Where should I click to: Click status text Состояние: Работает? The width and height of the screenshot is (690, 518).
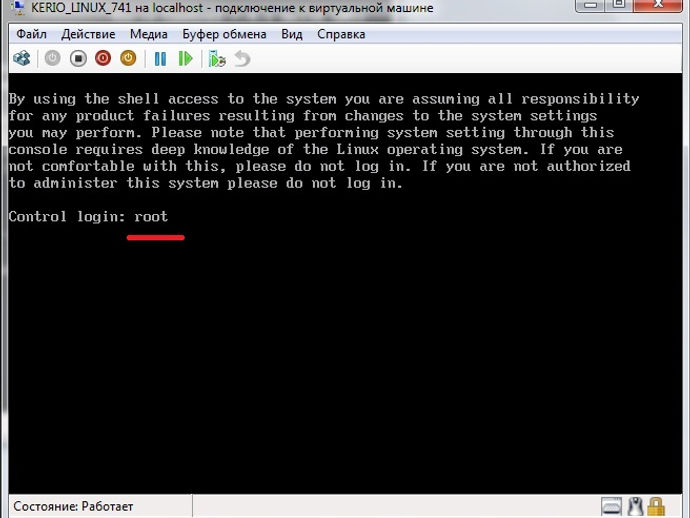tap(73, 507)
